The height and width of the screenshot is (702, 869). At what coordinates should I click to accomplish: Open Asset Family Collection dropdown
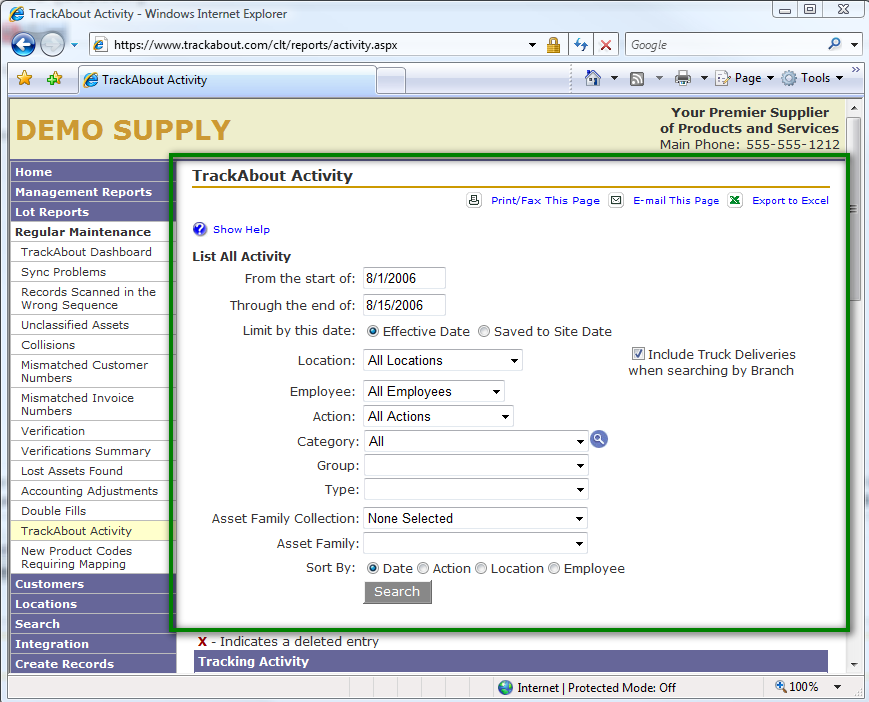tap(476, 518)
